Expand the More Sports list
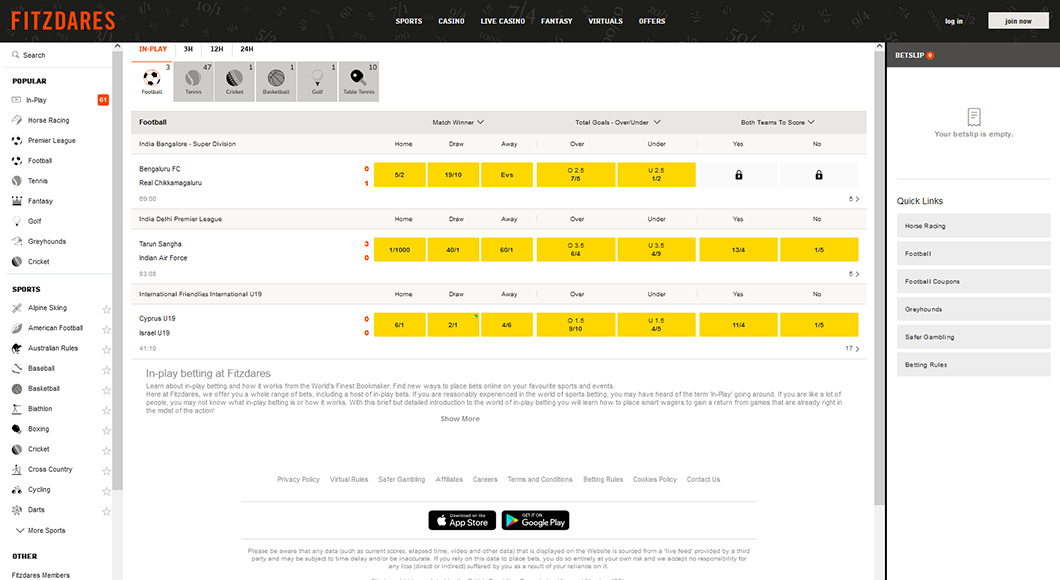The height and width of the screenshot is (580, 1060). coord(41,531)
